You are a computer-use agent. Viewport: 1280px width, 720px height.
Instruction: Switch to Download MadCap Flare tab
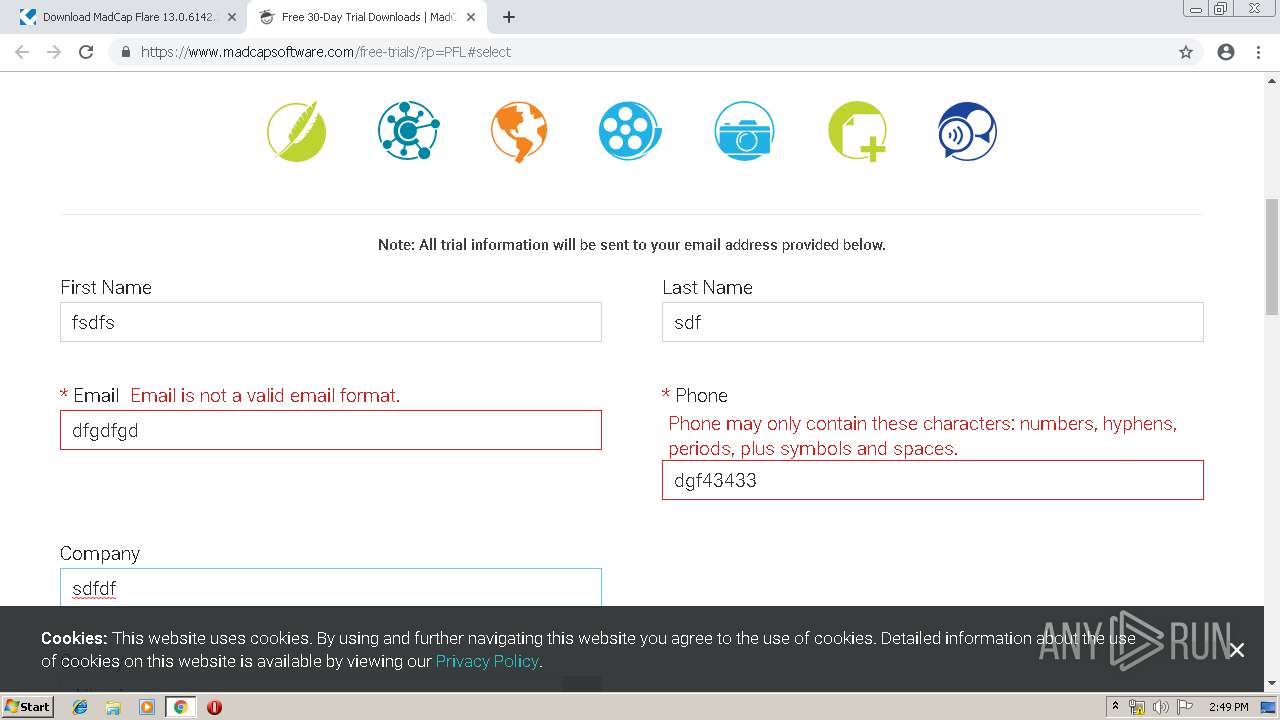click(125, 17)
